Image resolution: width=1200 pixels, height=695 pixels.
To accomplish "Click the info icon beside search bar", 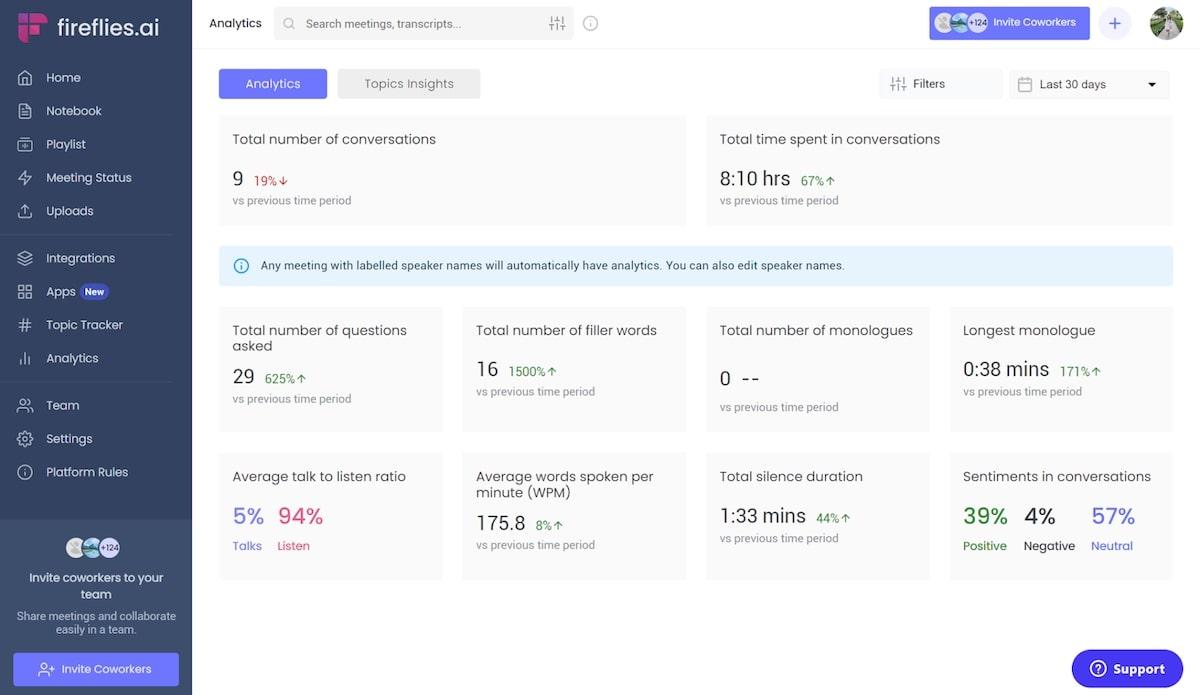I will (x=590, y=23).
